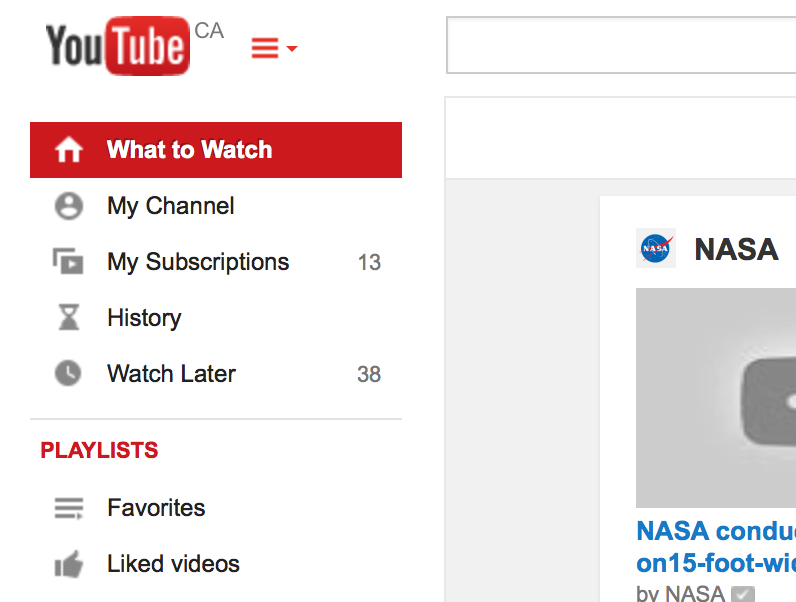Click the by NASA uploader link
796x602 pixels.
click(x=680, y=593)
